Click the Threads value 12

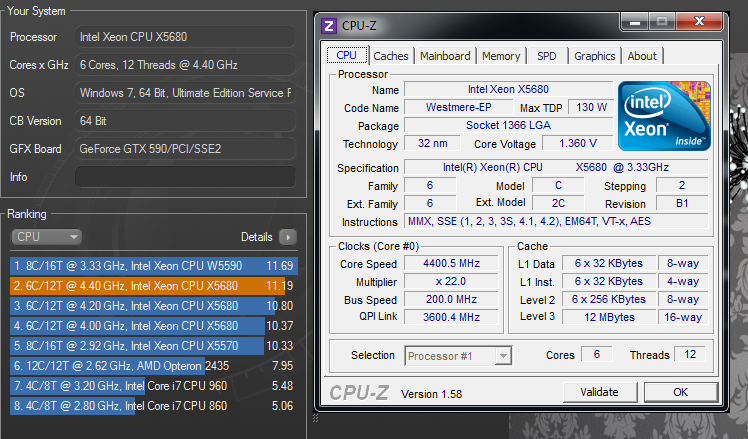click(x=690, y=355)
